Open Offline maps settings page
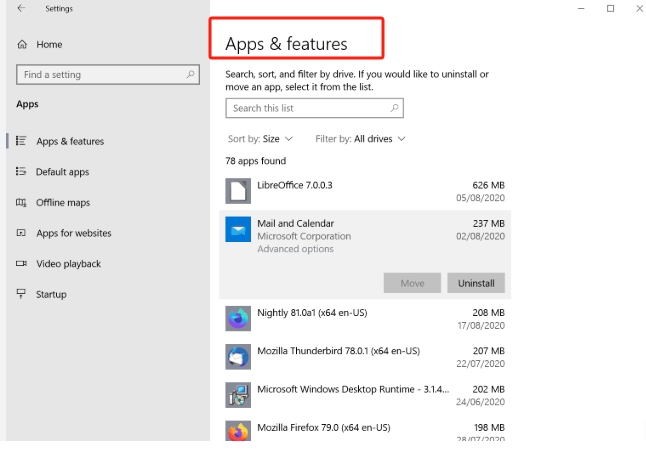The width and height of the screenshot is (646, 453). point(63,203)
